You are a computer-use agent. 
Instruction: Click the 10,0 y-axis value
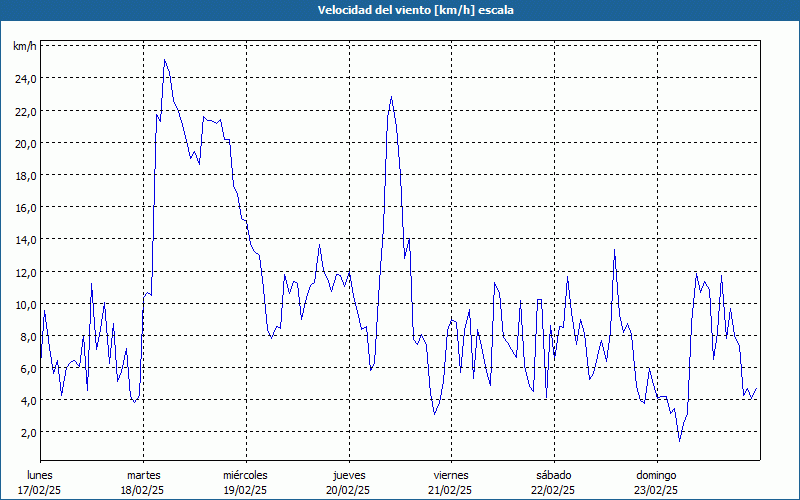coord(26,304)
